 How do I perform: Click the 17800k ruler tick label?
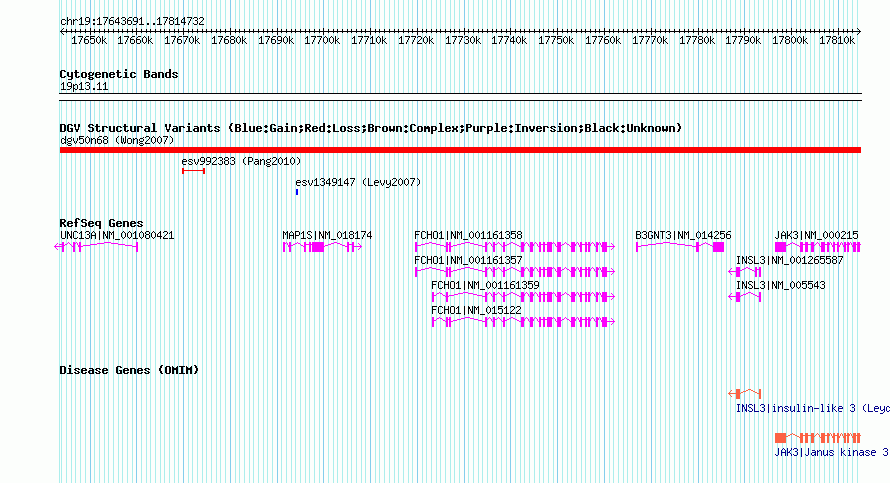coord(790,40)
